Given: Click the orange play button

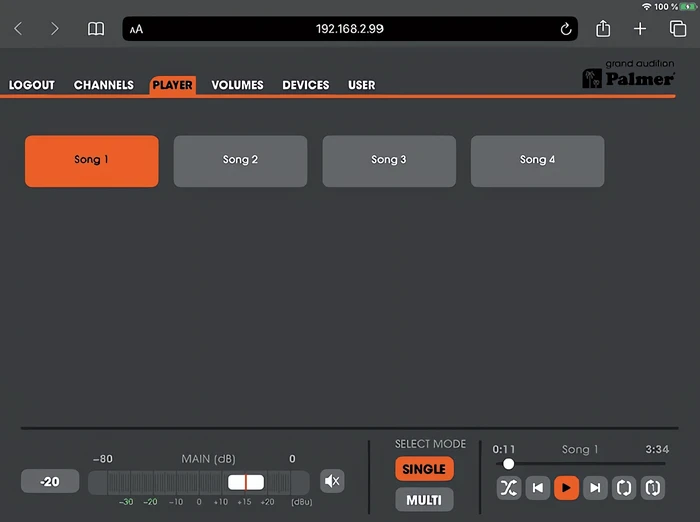Looking at the screenshot, I should click(x=566, y=488).
